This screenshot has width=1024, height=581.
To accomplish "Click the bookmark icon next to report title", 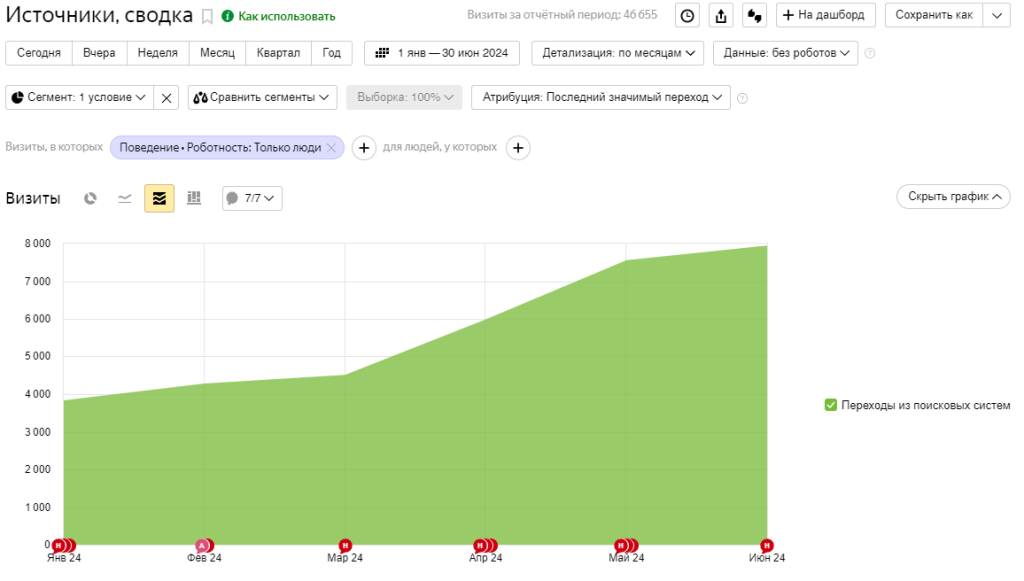I will click(x=207, y=16).
